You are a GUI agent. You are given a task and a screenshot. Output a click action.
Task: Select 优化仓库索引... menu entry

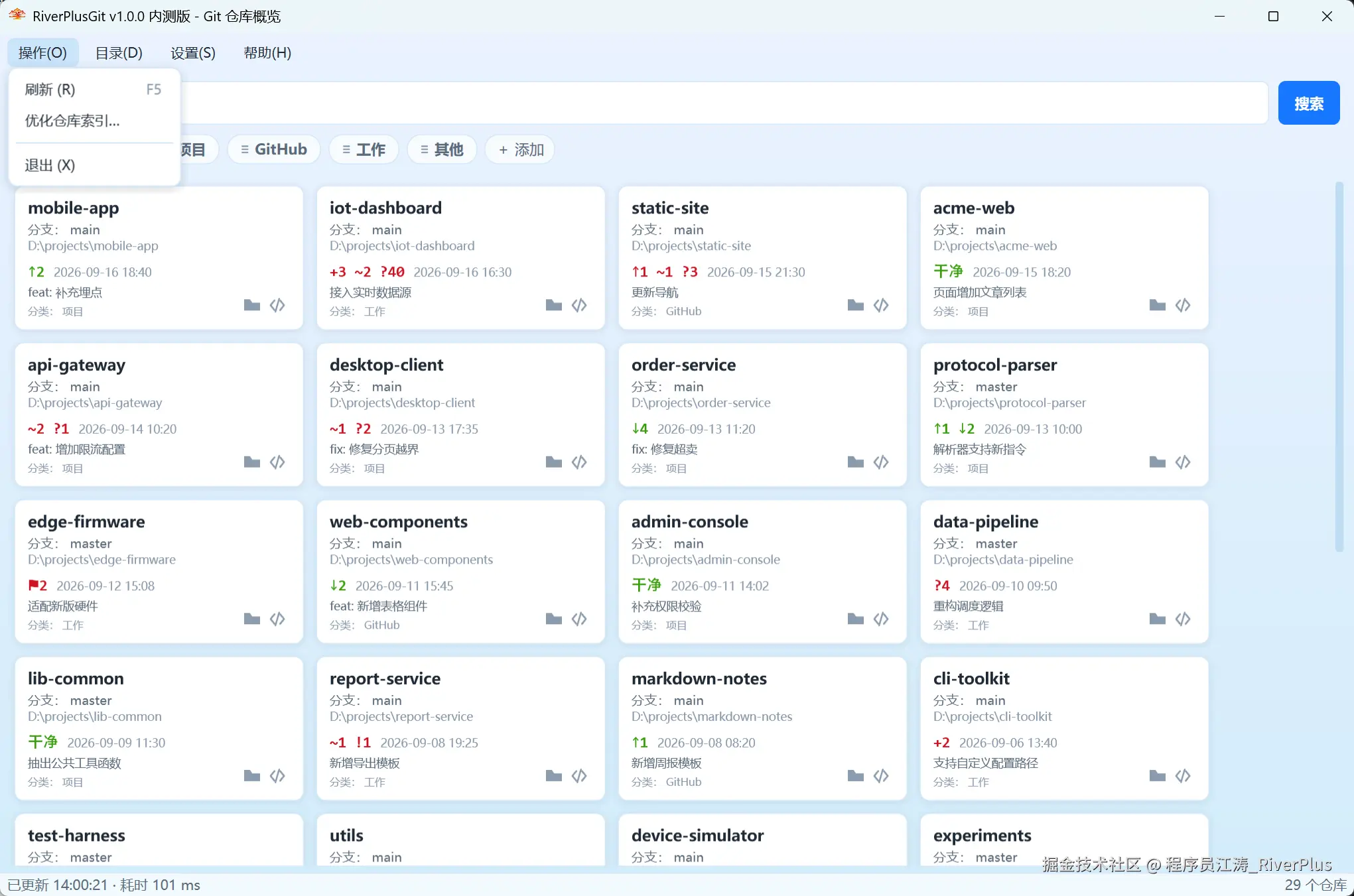click(94, 121)
